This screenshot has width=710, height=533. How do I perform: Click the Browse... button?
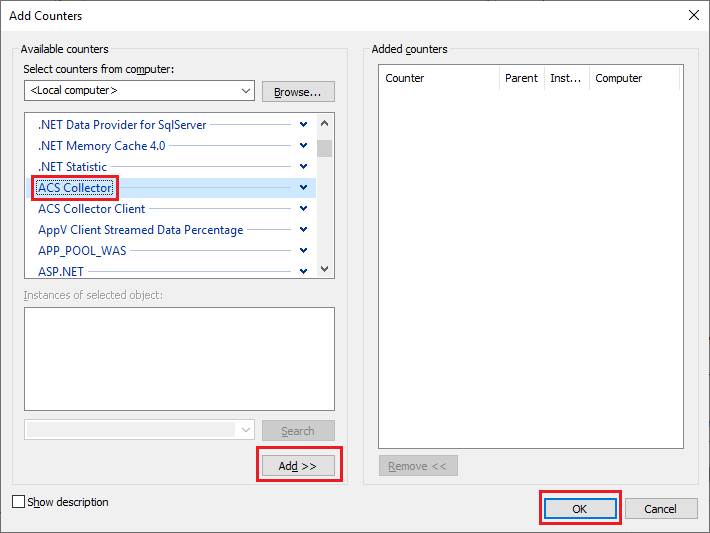pos(298,91)
